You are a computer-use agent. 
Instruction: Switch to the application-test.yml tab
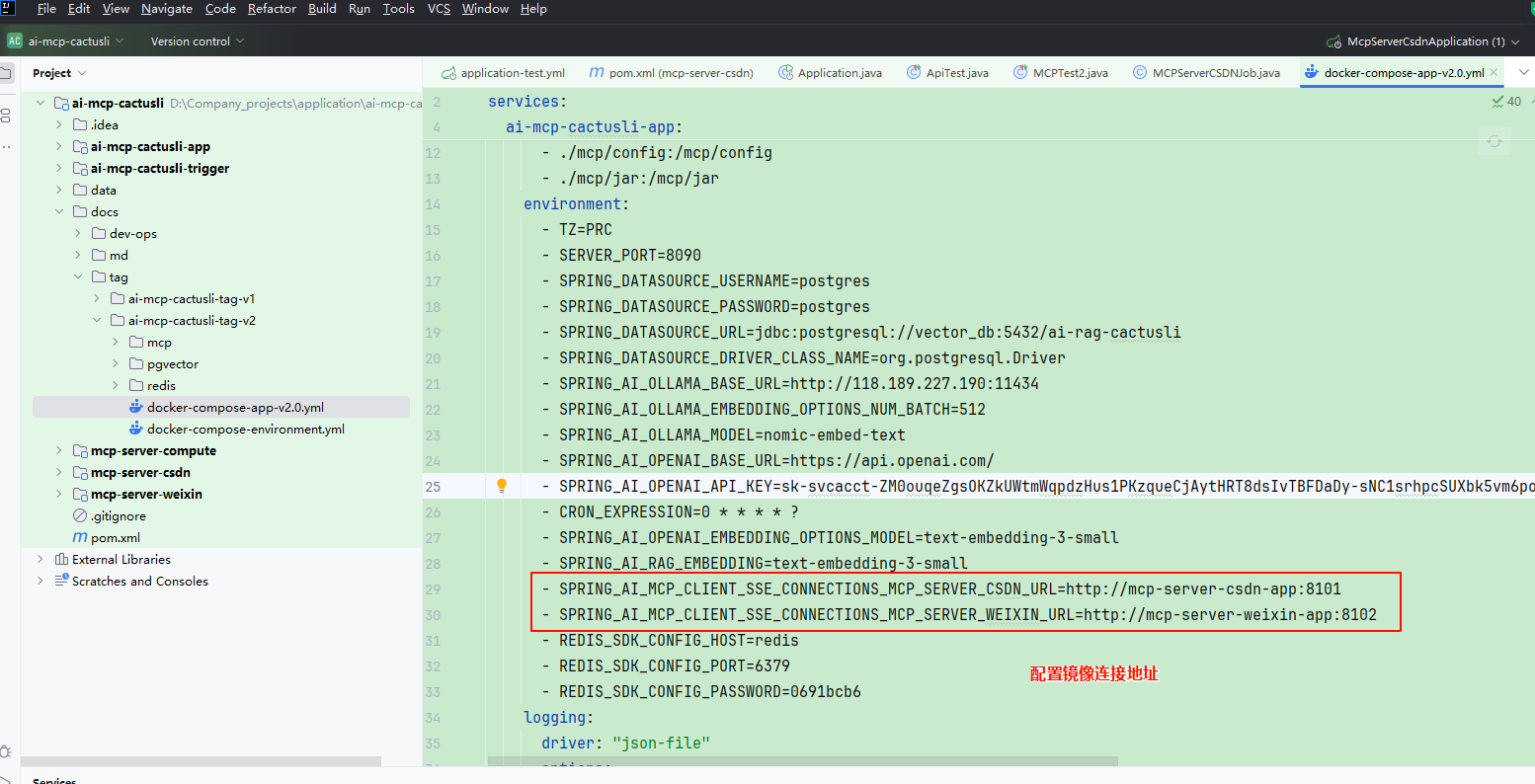point(503,72)
